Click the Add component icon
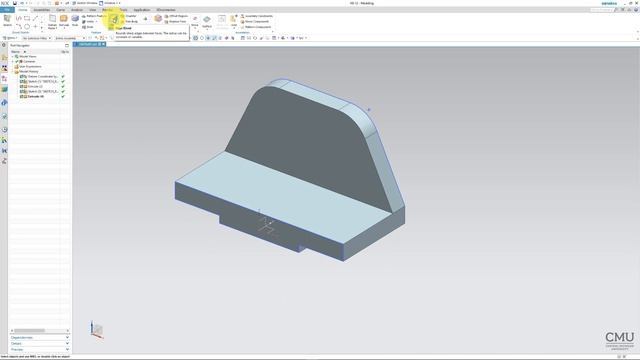Viewport: 640px width, 360px height. [x=234, y=20]
